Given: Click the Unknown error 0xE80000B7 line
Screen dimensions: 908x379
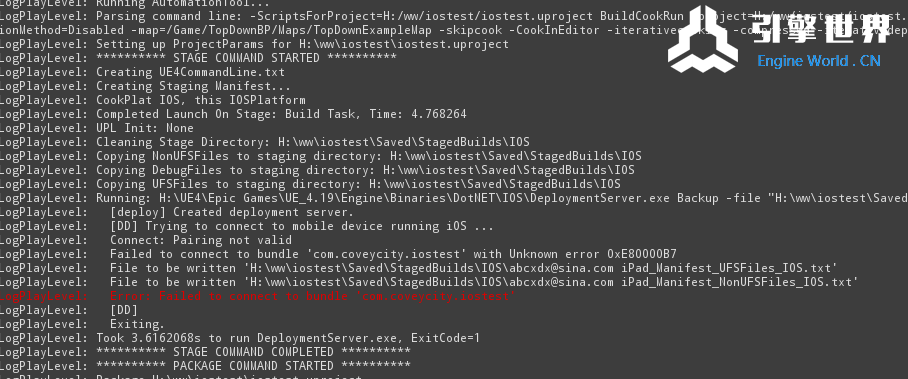Looking at the screenshot, I should [x=338, y=254].
